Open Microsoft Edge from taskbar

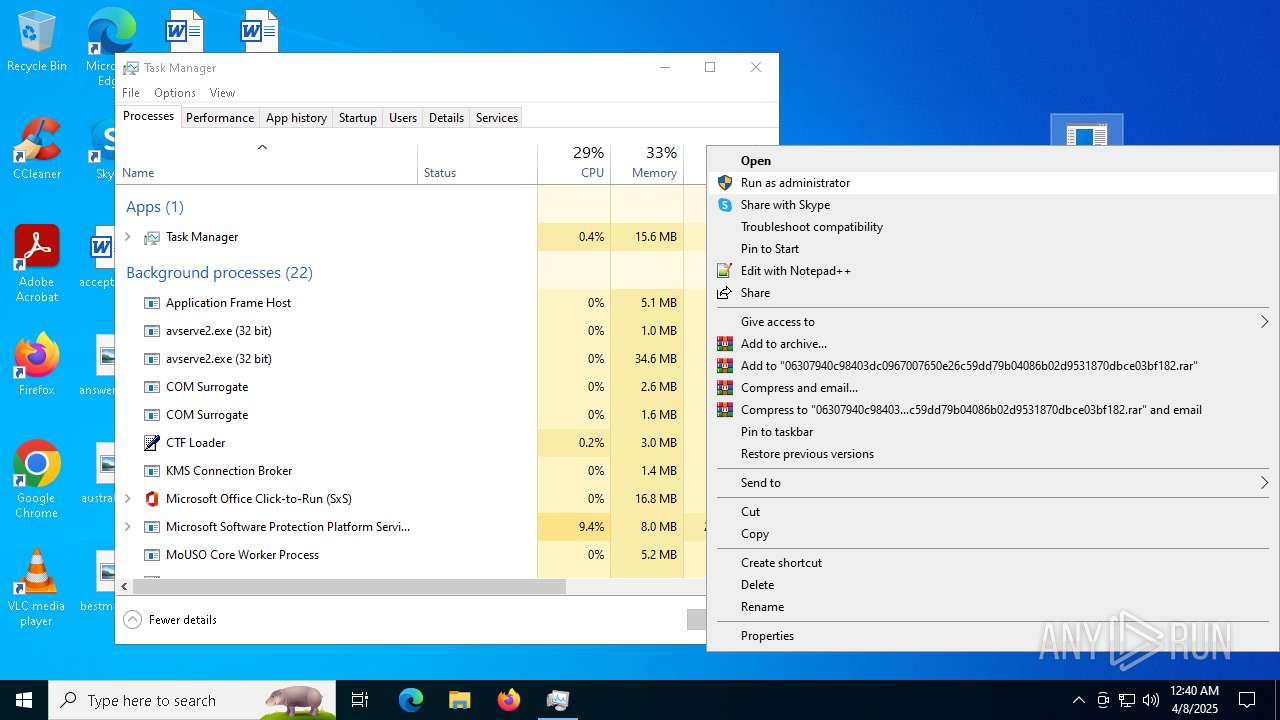pos(411,700)
